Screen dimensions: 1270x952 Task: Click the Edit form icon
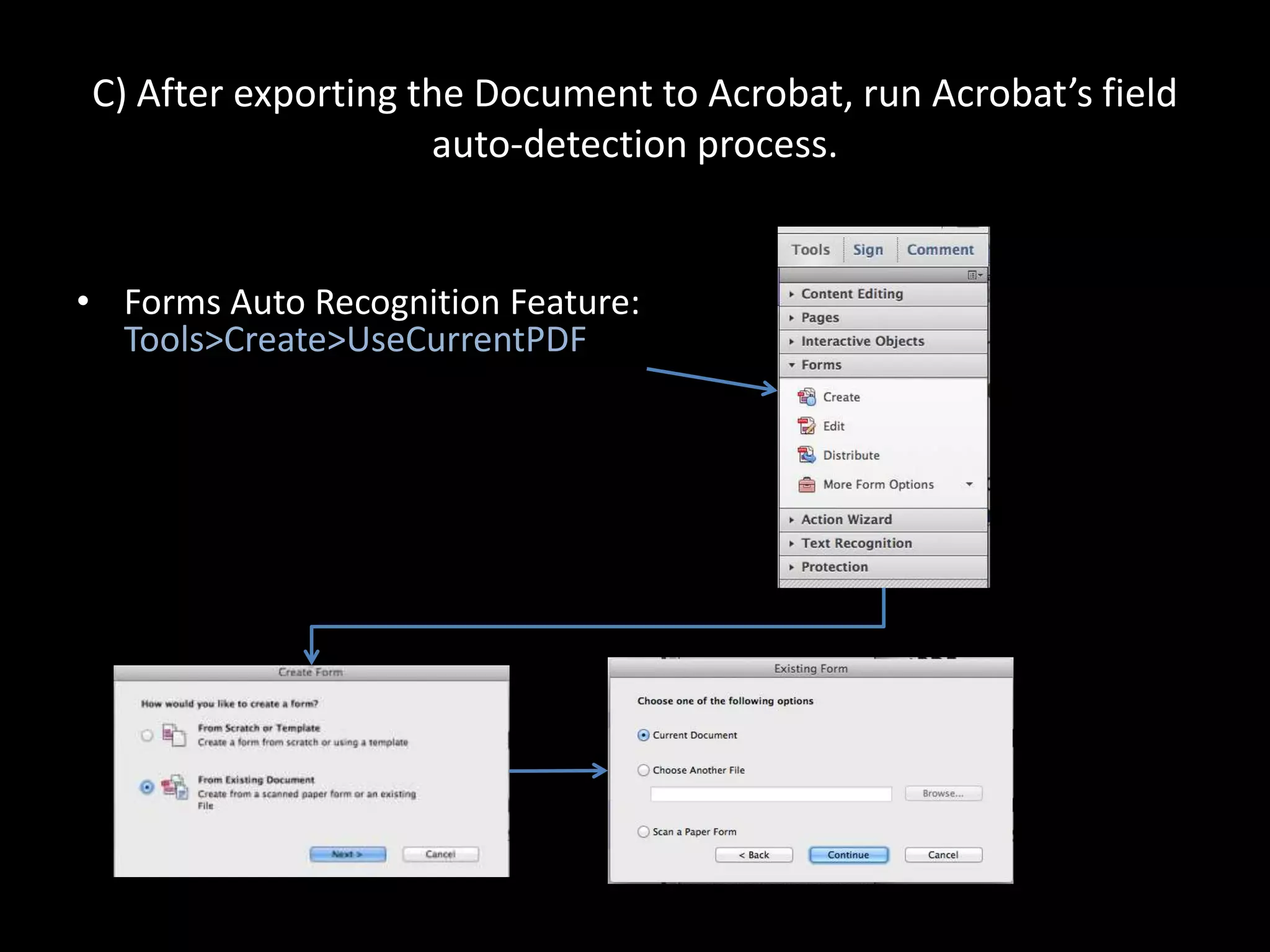806,426
